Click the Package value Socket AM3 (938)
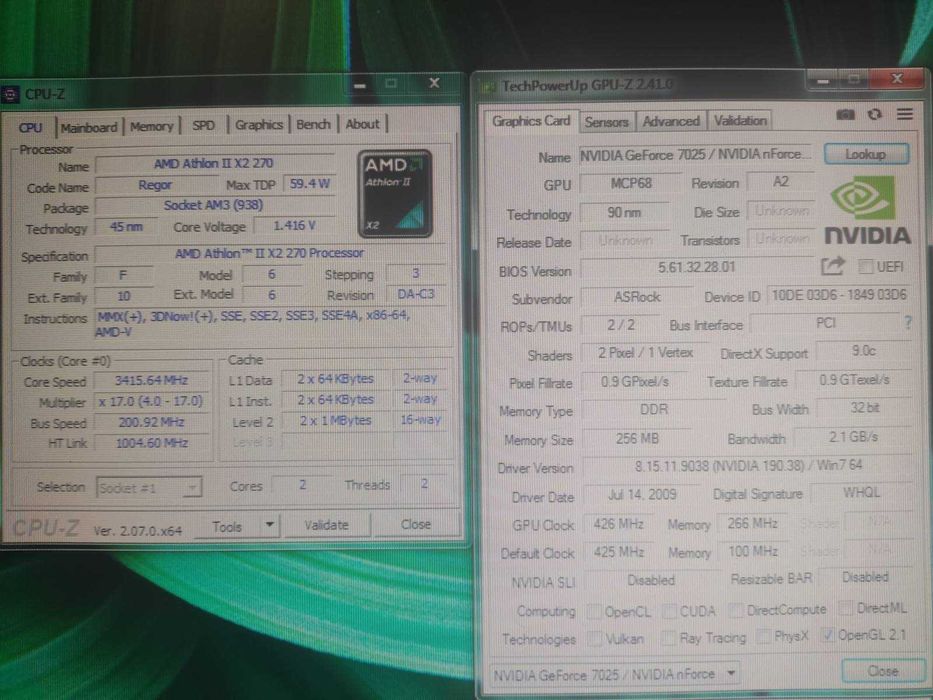The image size is (933, 700). click(x=213, y=205)
